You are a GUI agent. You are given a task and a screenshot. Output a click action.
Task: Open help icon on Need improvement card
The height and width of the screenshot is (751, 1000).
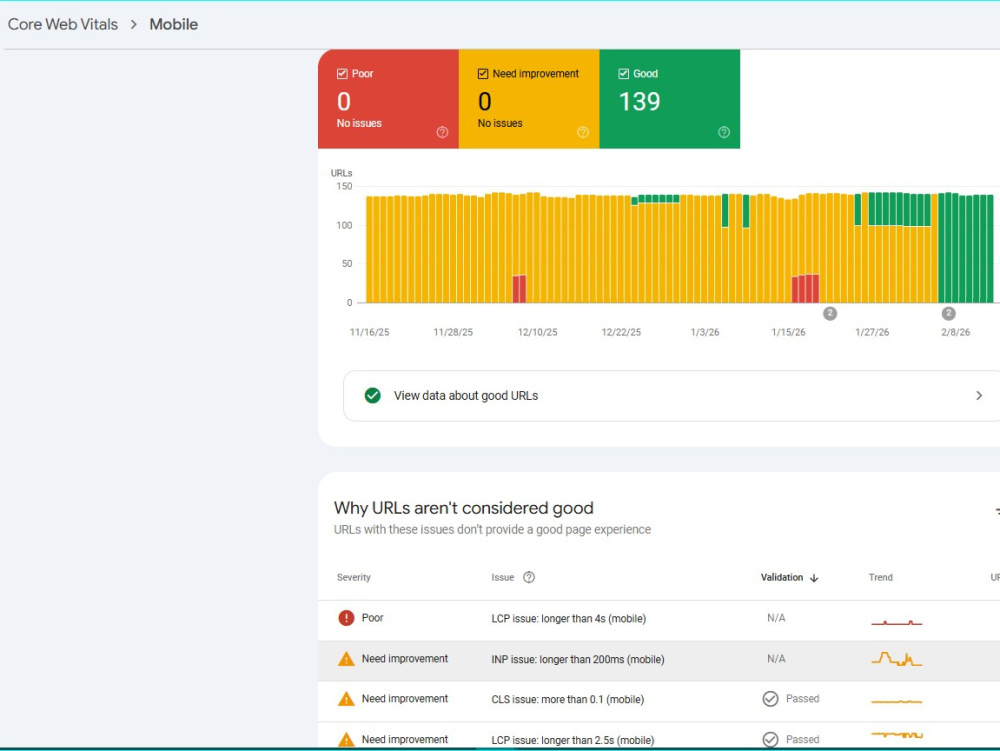pyautogui.click(x=583, y=132)
